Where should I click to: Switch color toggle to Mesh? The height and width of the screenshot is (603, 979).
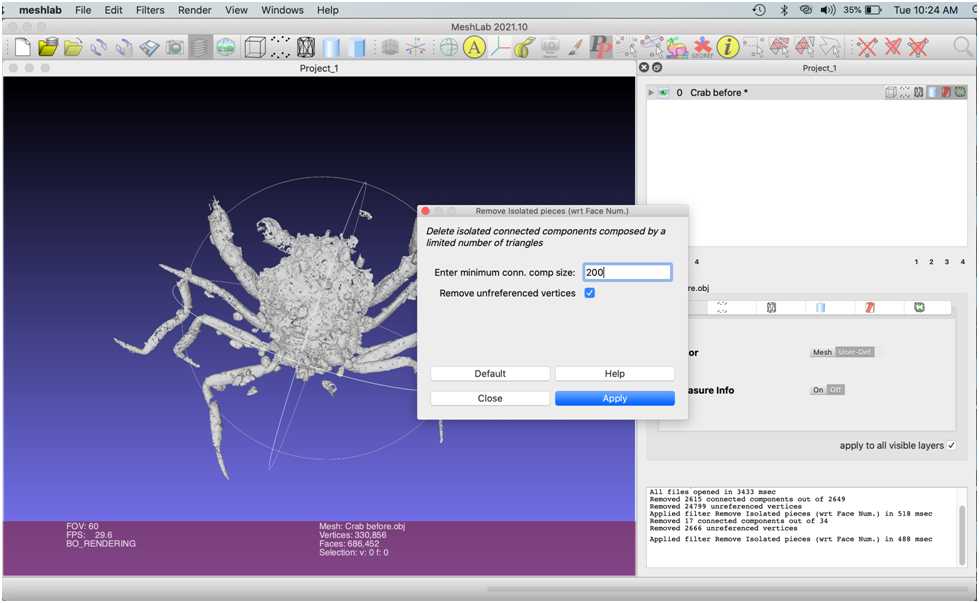pos(822,352)
